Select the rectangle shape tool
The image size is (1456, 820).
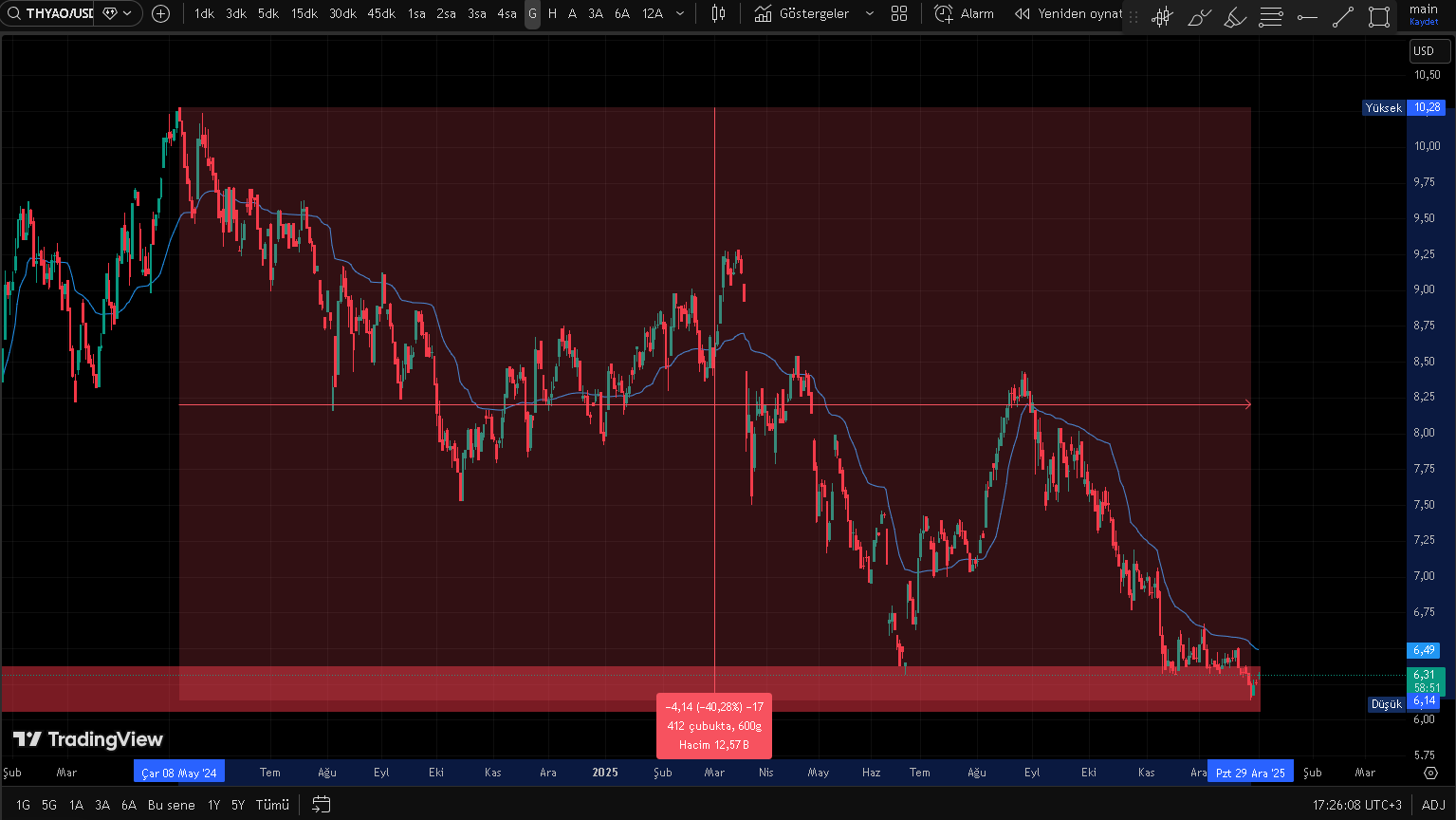tap(1379, 17)
